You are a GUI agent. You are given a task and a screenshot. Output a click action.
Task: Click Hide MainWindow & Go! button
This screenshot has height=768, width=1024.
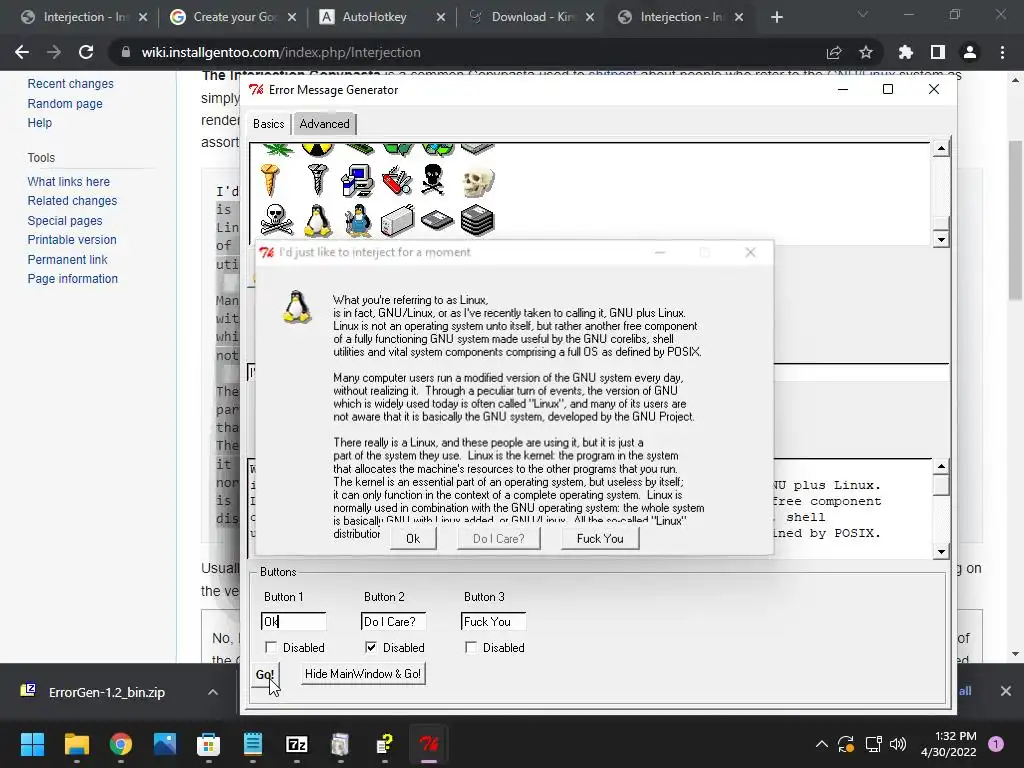click(x=363, y=674)
